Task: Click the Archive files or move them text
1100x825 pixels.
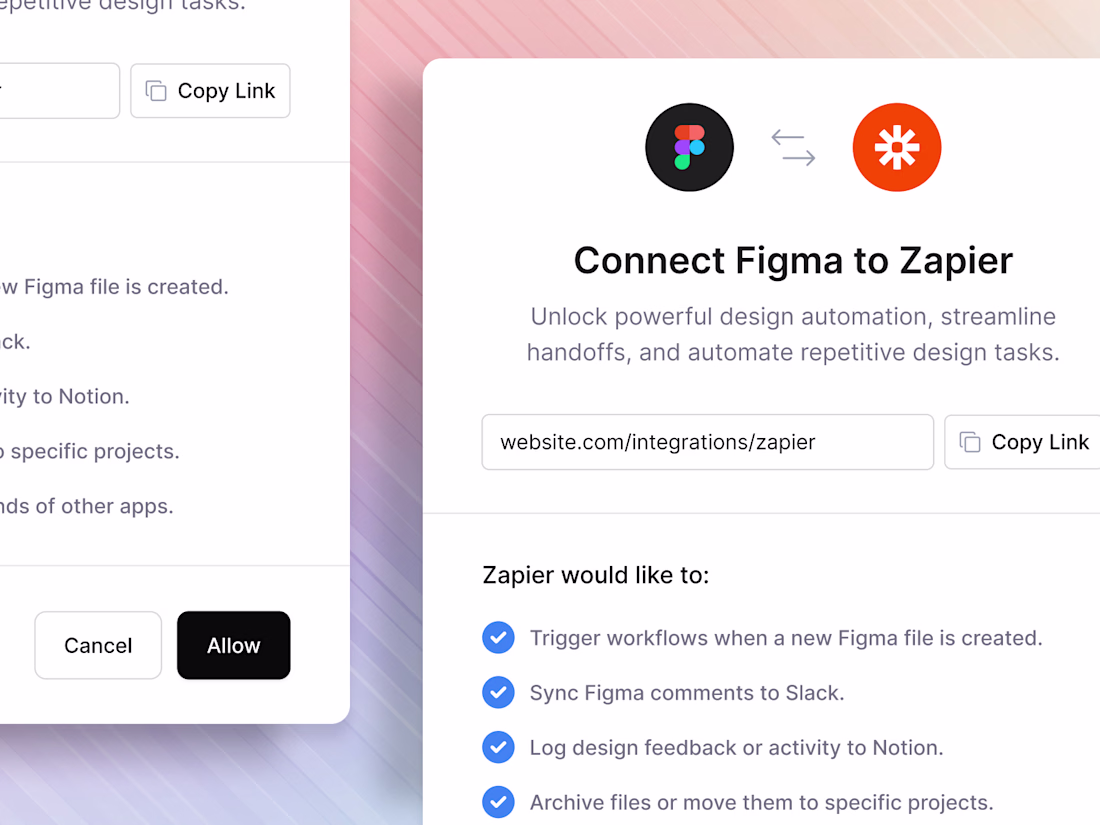Action: click(761, 802)
